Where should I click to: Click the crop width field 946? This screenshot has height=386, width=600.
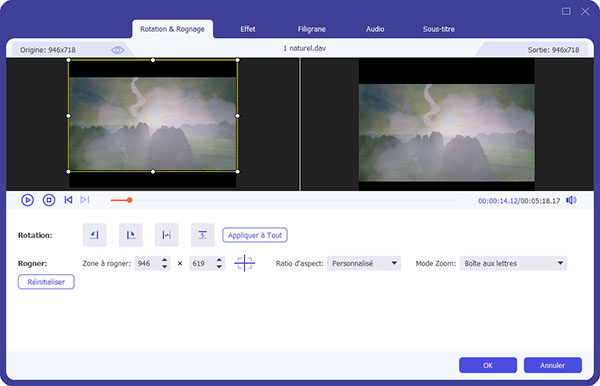pos(148,263)
